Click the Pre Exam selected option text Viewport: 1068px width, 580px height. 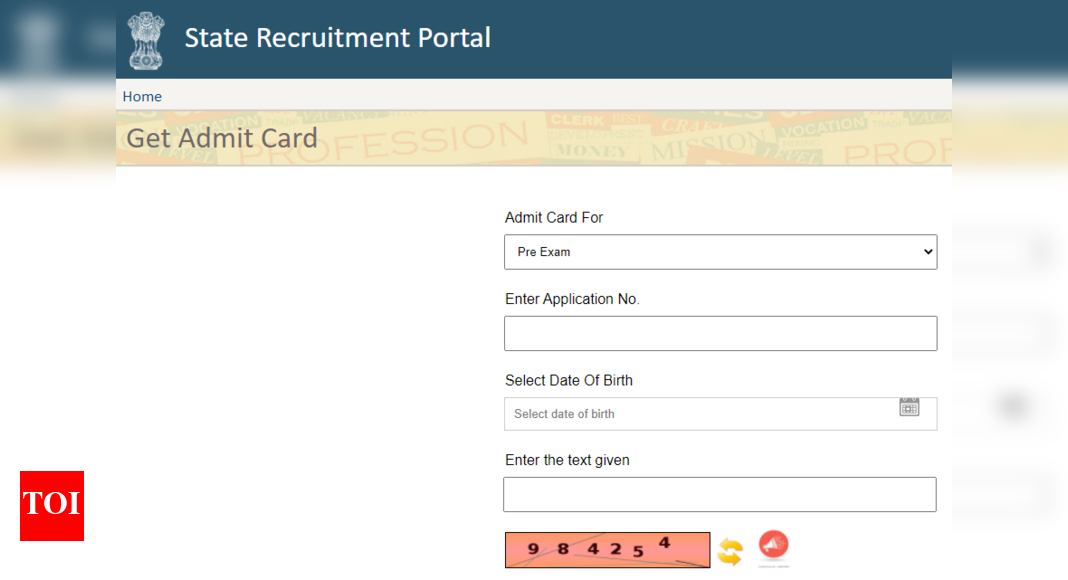(x=544, y=252)
